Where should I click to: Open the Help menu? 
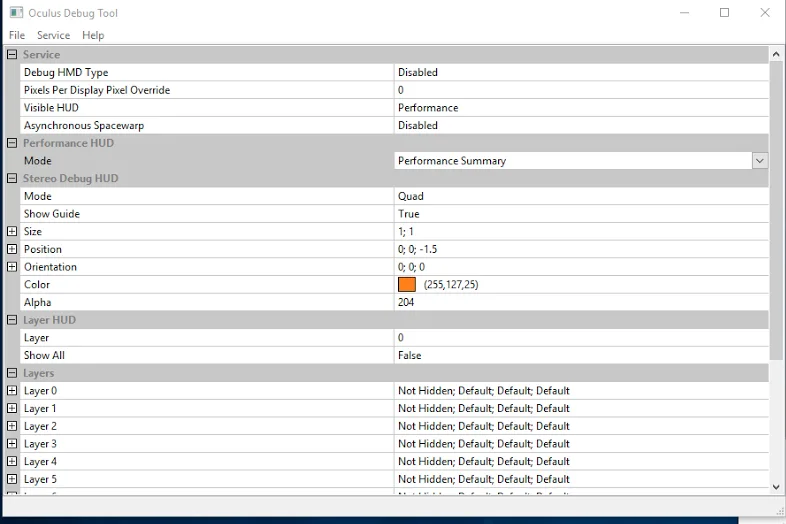[93, 35]
